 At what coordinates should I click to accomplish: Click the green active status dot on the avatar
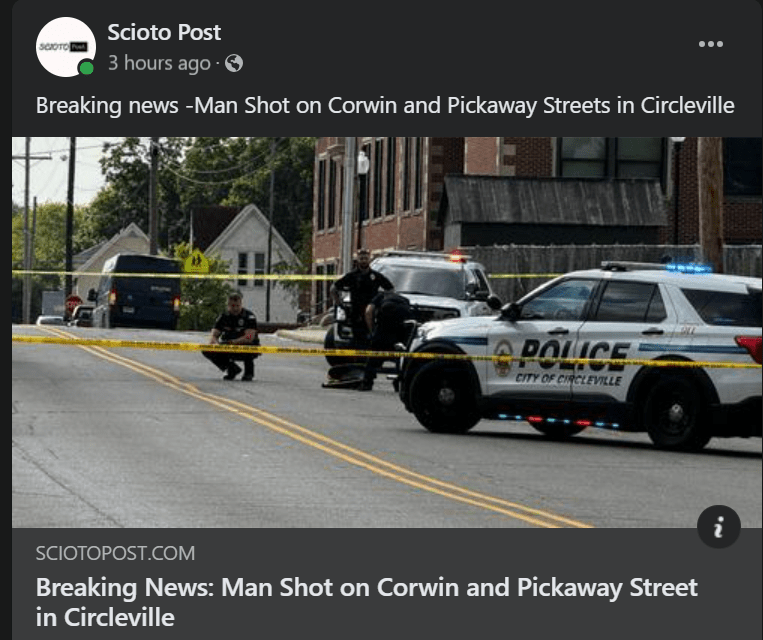coord(86,68)
